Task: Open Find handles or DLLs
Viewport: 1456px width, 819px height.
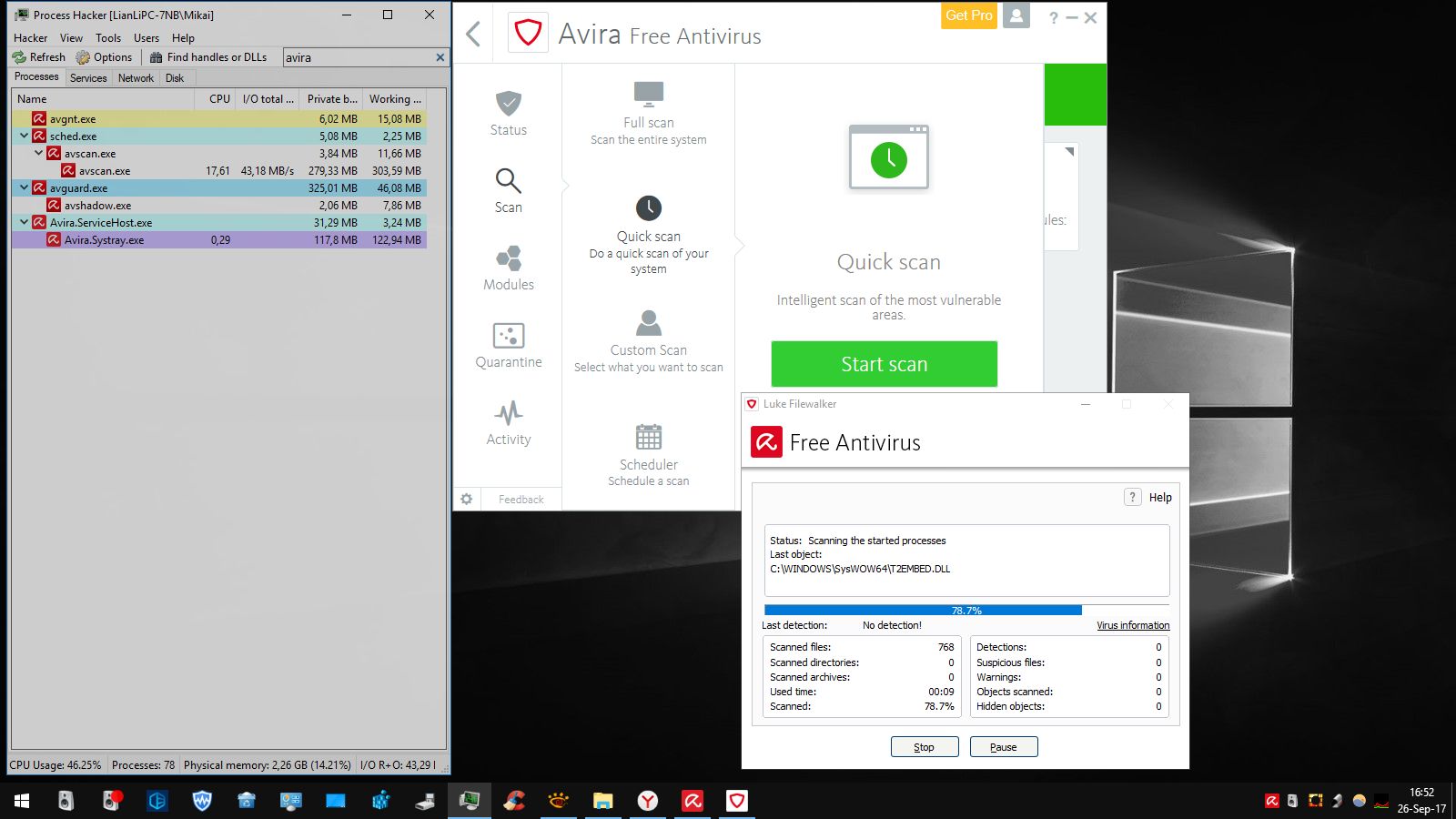Action: [208, 57]
